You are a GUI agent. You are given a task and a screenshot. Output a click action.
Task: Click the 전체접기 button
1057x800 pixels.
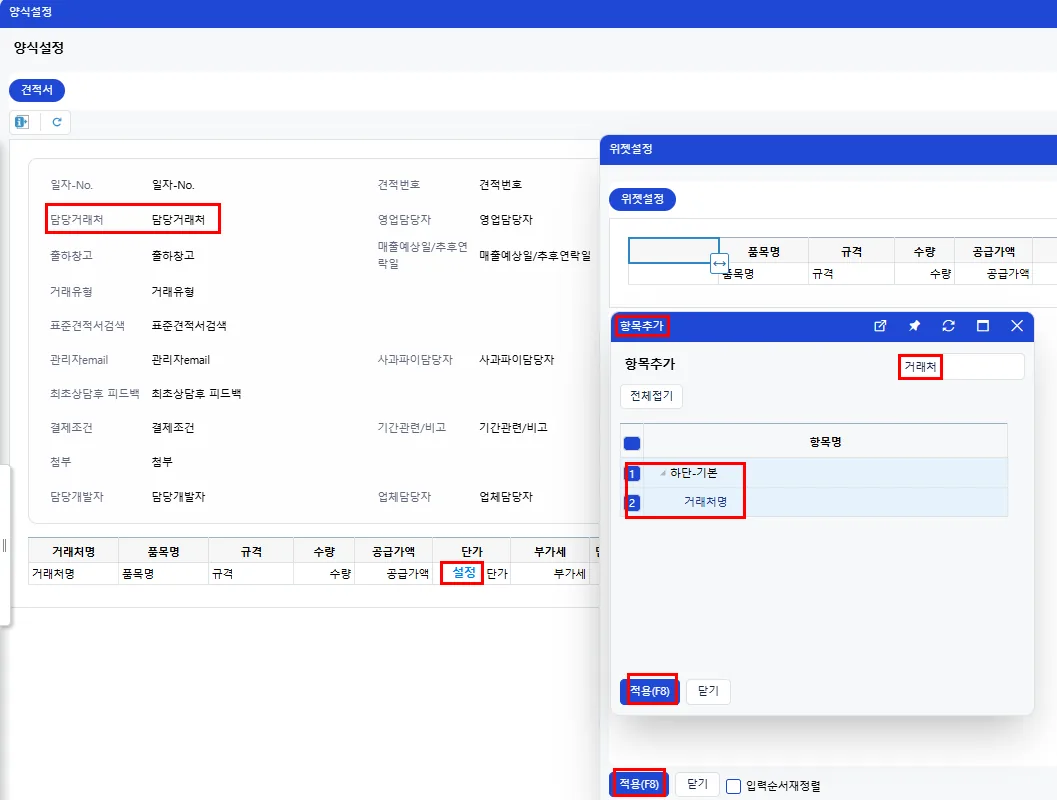[x=651, y=396]
